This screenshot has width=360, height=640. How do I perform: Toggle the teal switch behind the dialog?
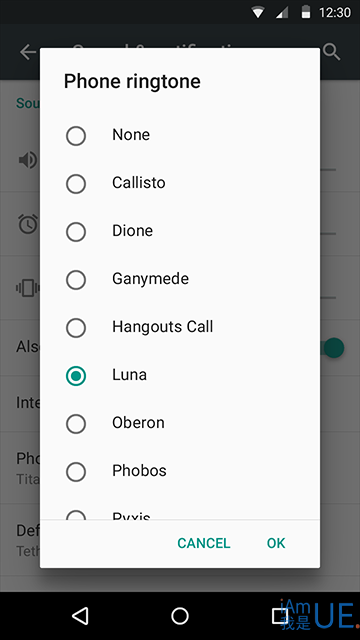333,348
